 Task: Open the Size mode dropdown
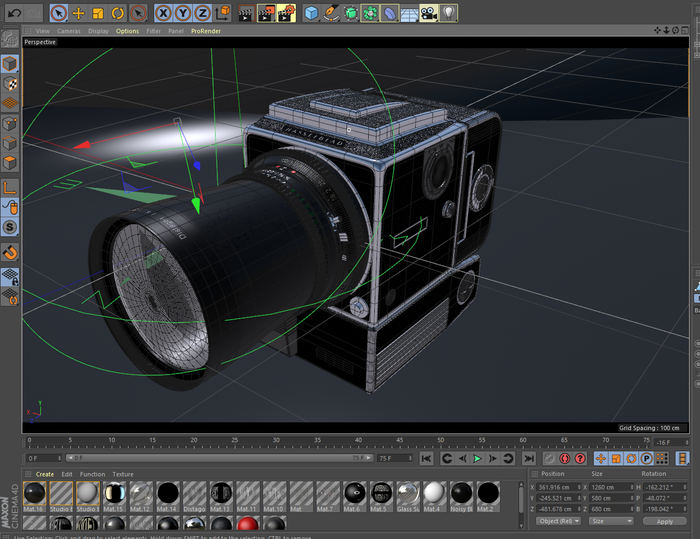coord(611,521)
